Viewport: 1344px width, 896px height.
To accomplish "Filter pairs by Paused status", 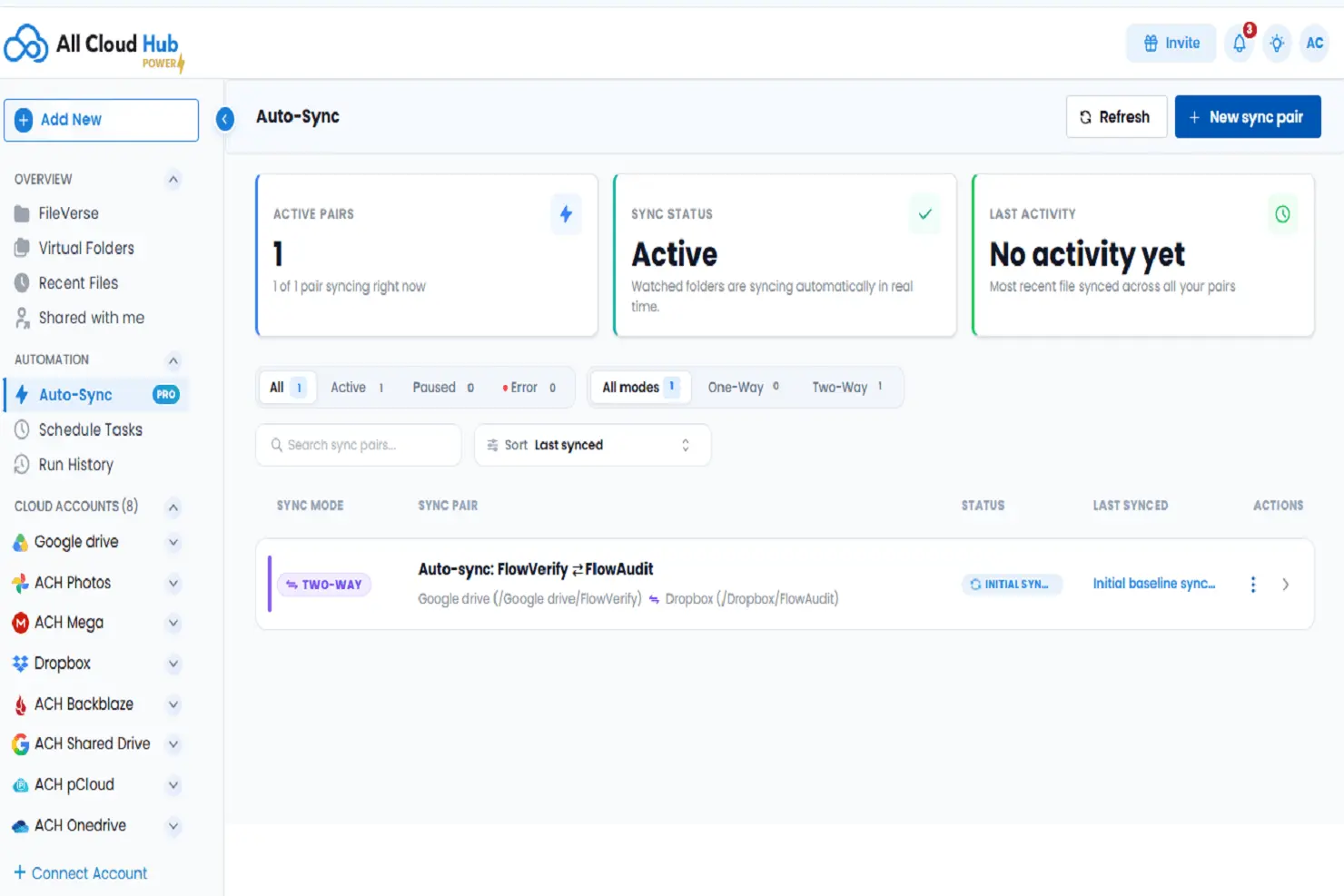I will (443, 388).
